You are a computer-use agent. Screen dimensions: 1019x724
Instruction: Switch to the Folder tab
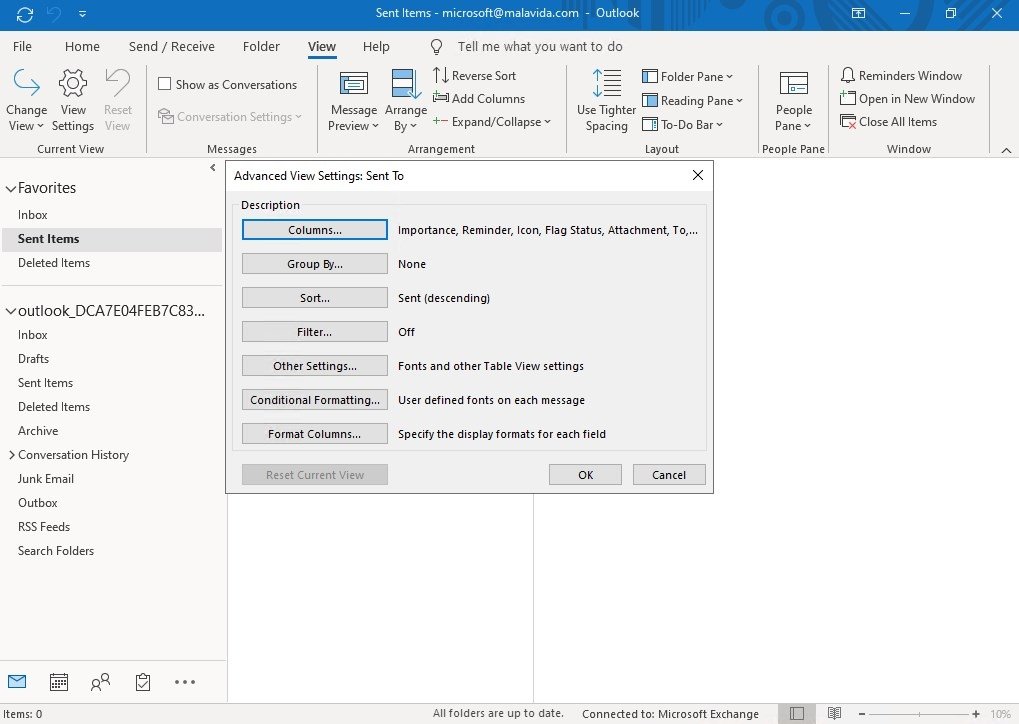tap(261, 47)
